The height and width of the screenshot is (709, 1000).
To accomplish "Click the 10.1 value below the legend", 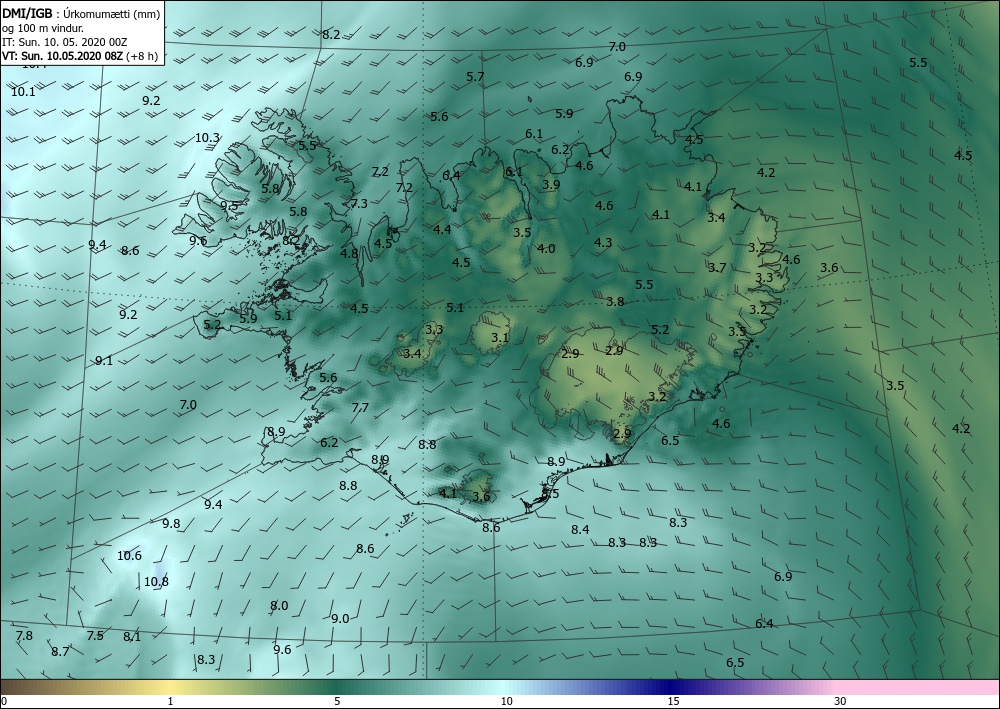I will click(24, 92).
